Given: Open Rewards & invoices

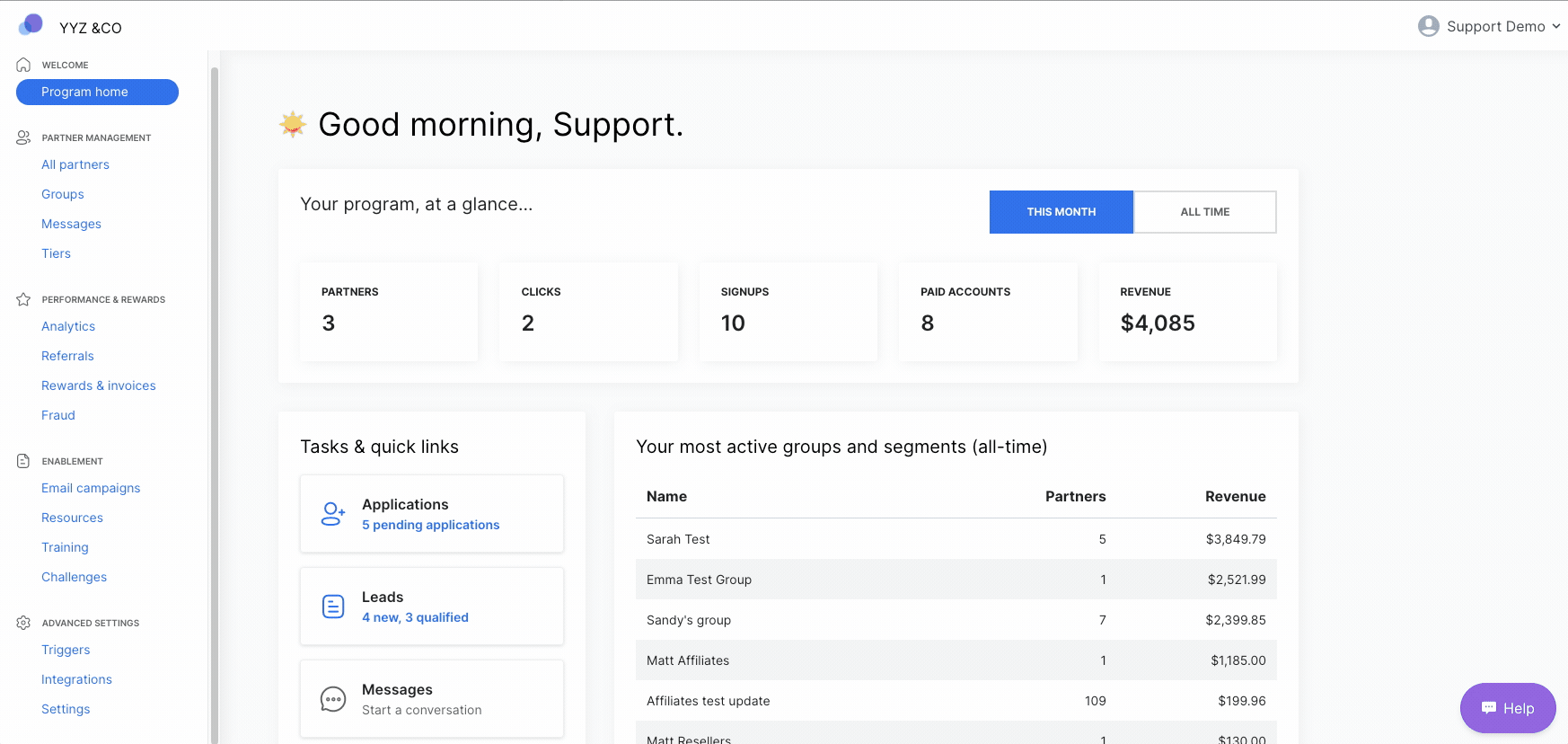Looking at the screenshot, I should click(x=99, y=385).
